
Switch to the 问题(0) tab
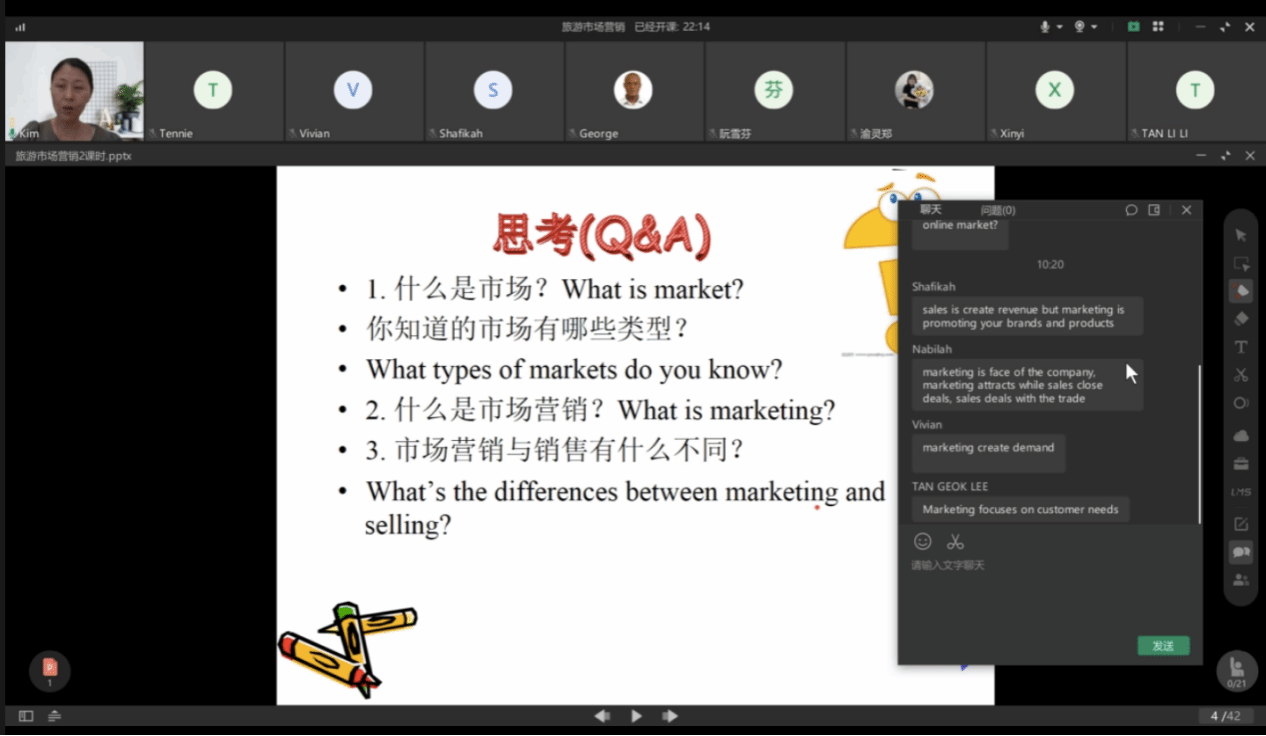997,210
